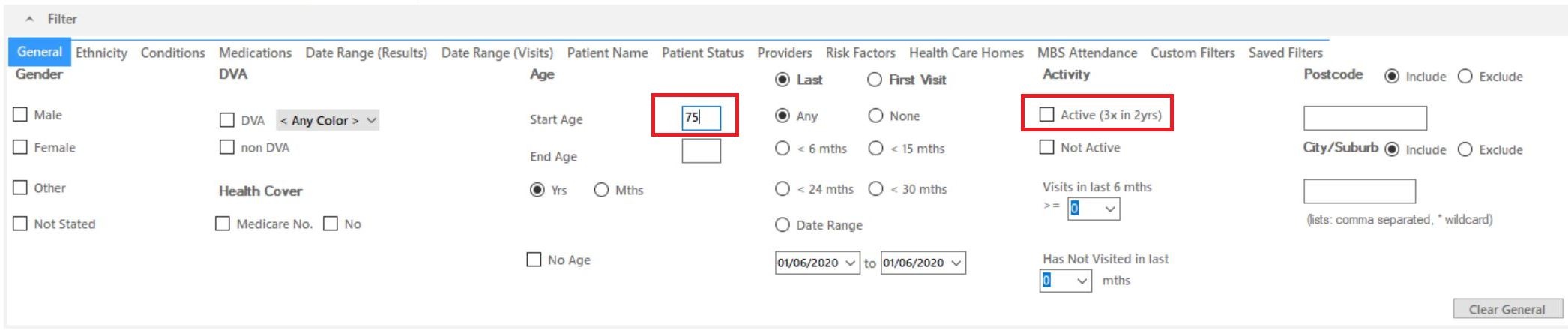The height and width of the screenshot is (331, 1568).
Task: Pick the Date Range radio option
Action: tap(783, 225)
